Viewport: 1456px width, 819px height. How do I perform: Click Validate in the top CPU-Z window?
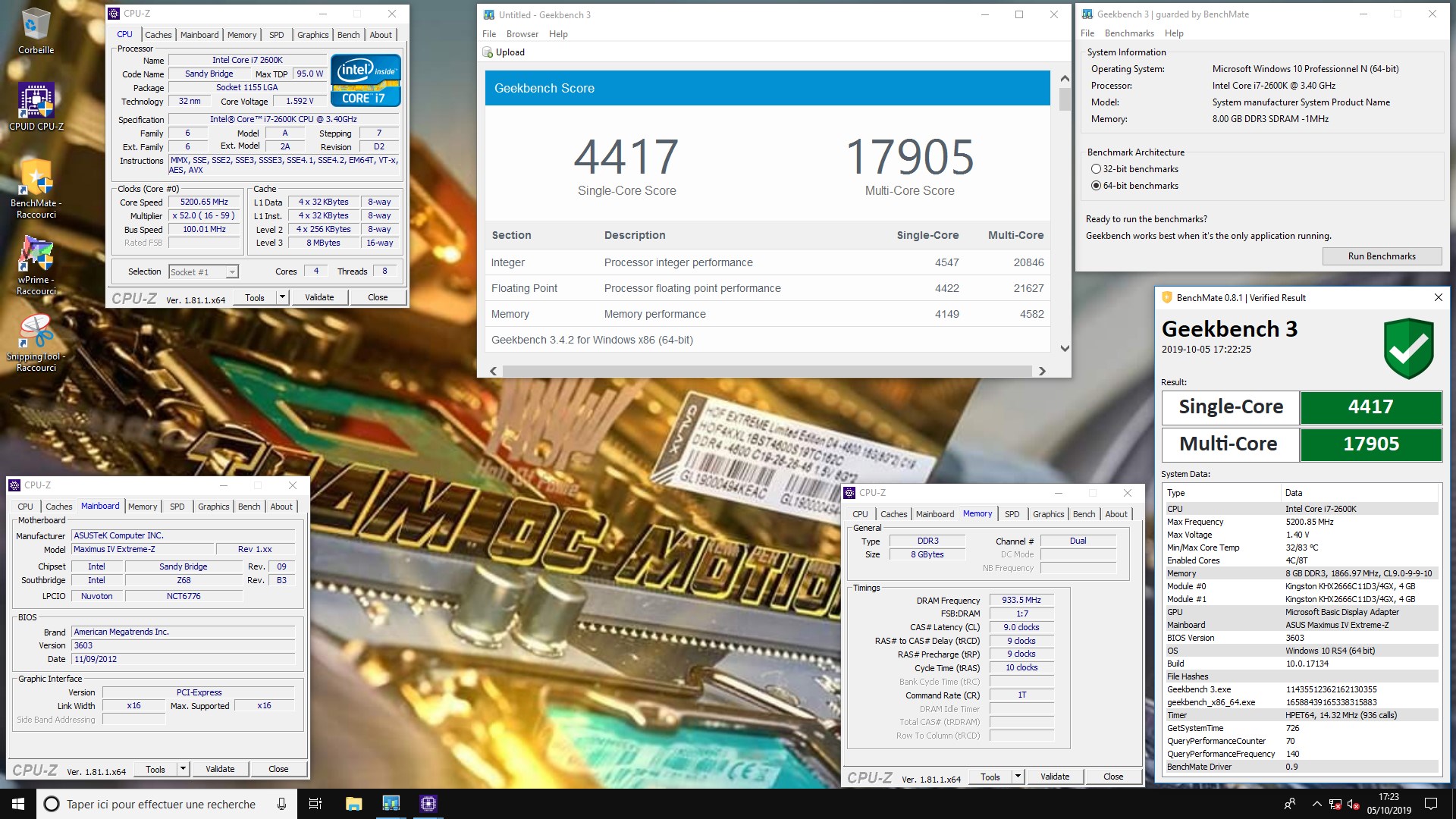tap(319, 297)
